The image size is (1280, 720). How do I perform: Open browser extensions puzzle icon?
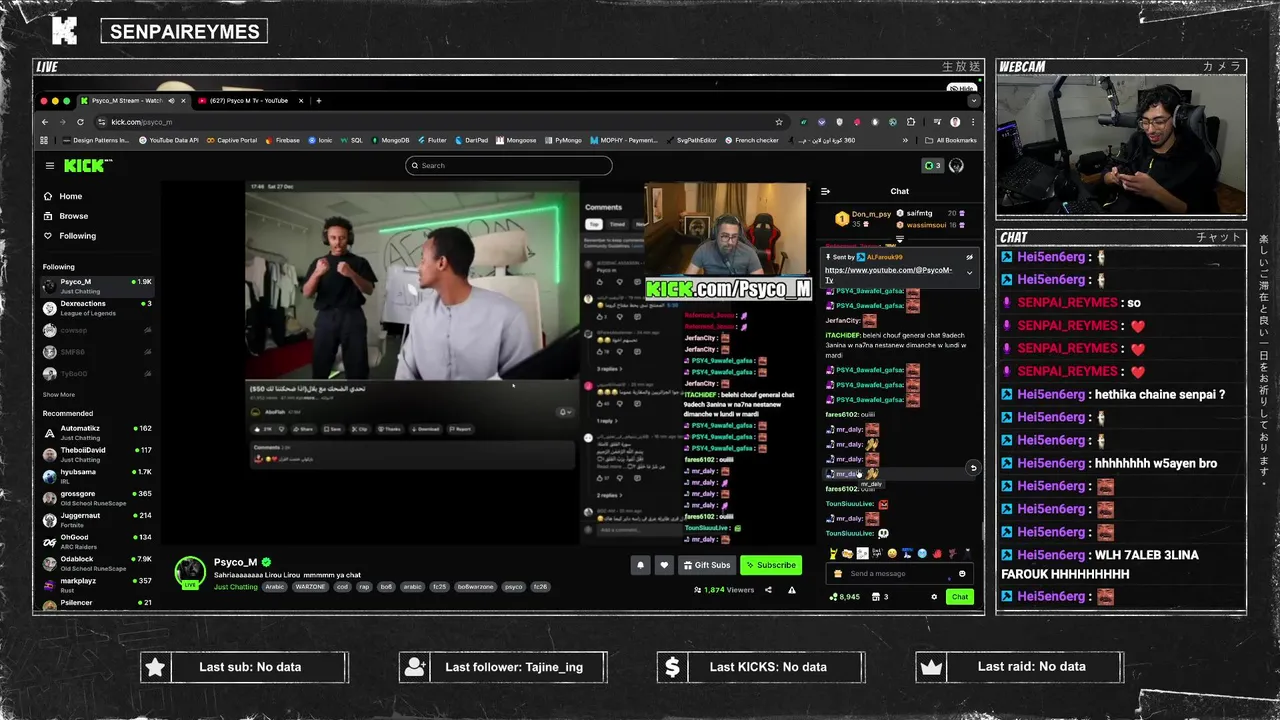910,122
